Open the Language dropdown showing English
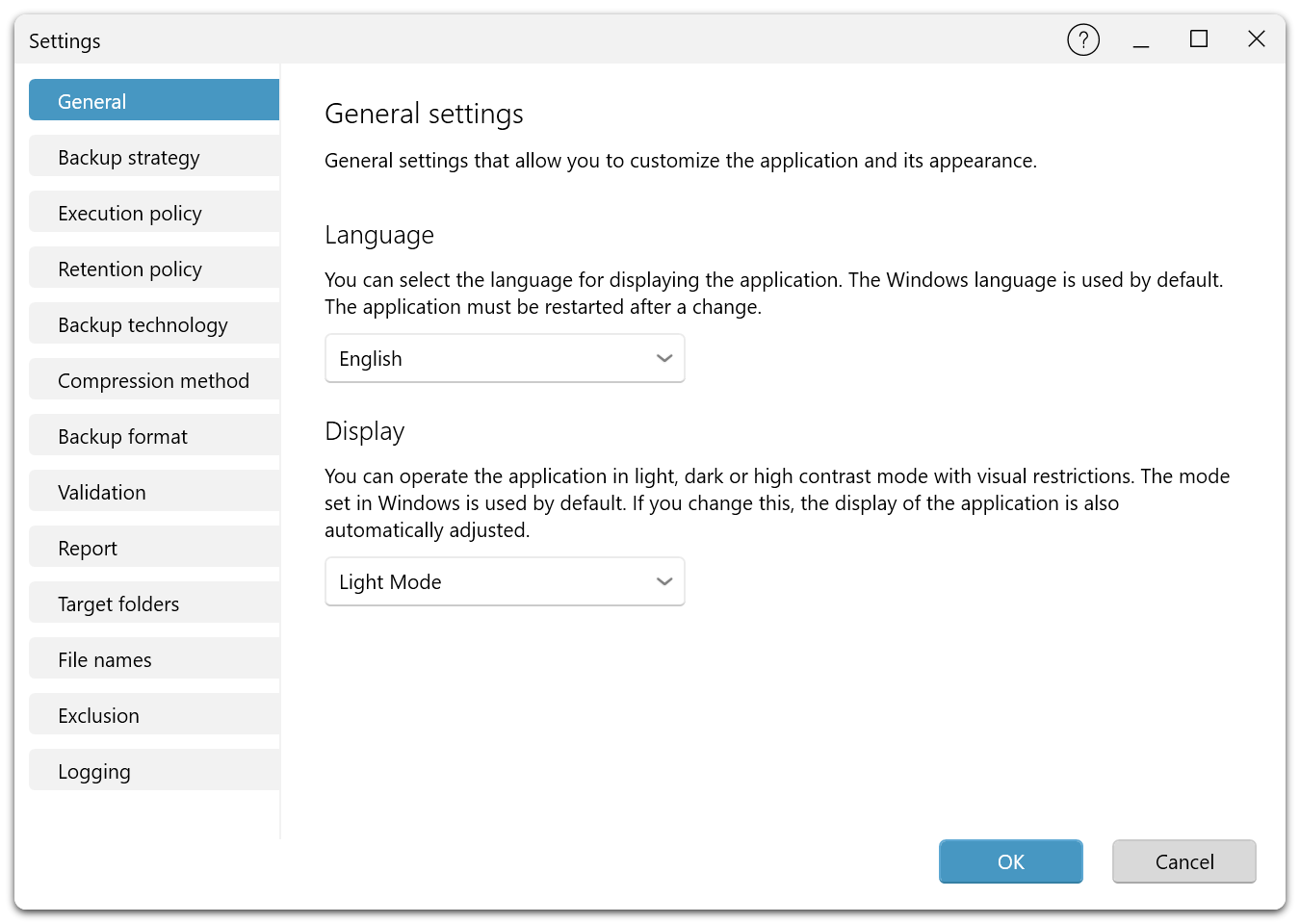 (x=505, y=359)
